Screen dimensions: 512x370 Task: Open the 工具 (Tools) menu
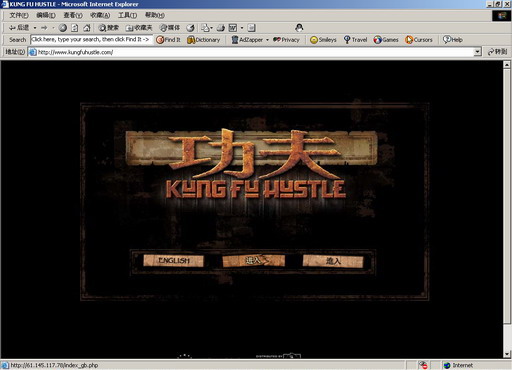(127, 15)
